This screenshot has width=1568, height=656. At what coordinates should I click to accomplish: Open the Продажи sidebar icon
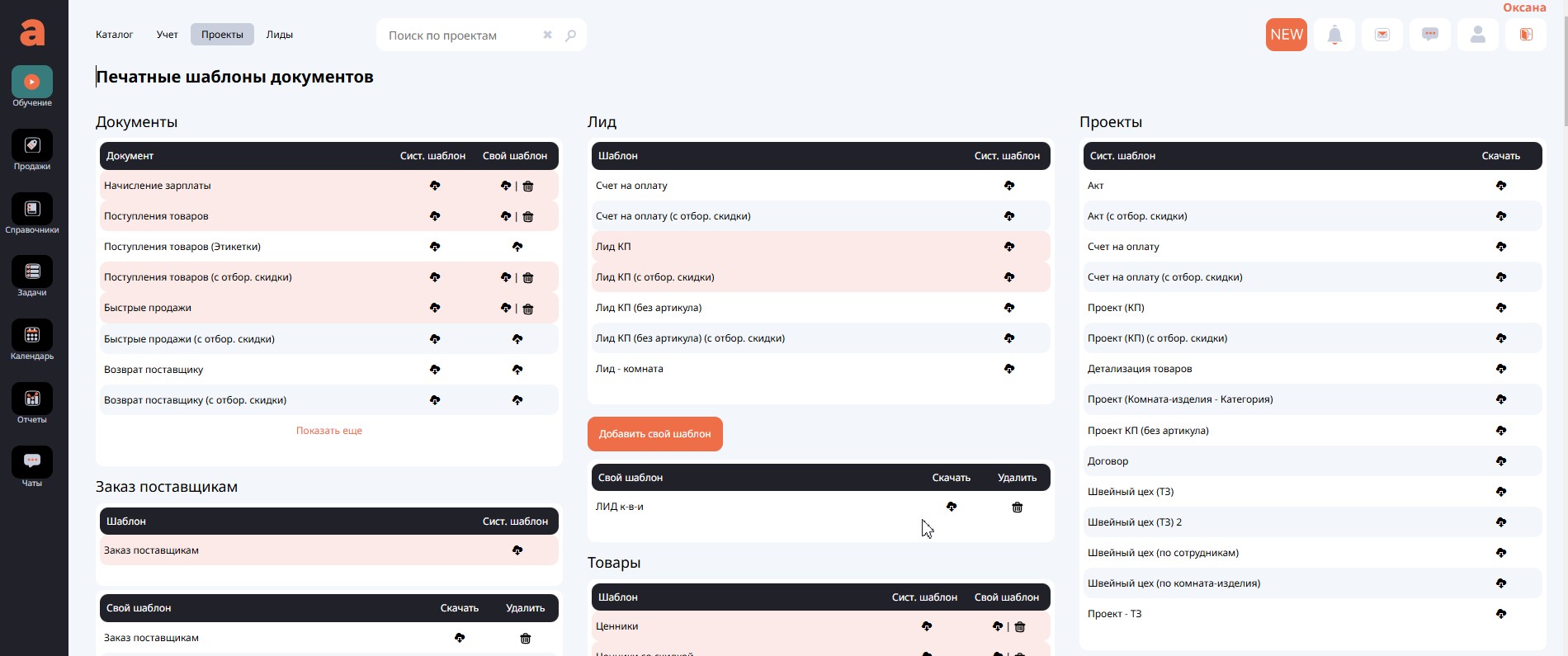[x=32, y=146]
